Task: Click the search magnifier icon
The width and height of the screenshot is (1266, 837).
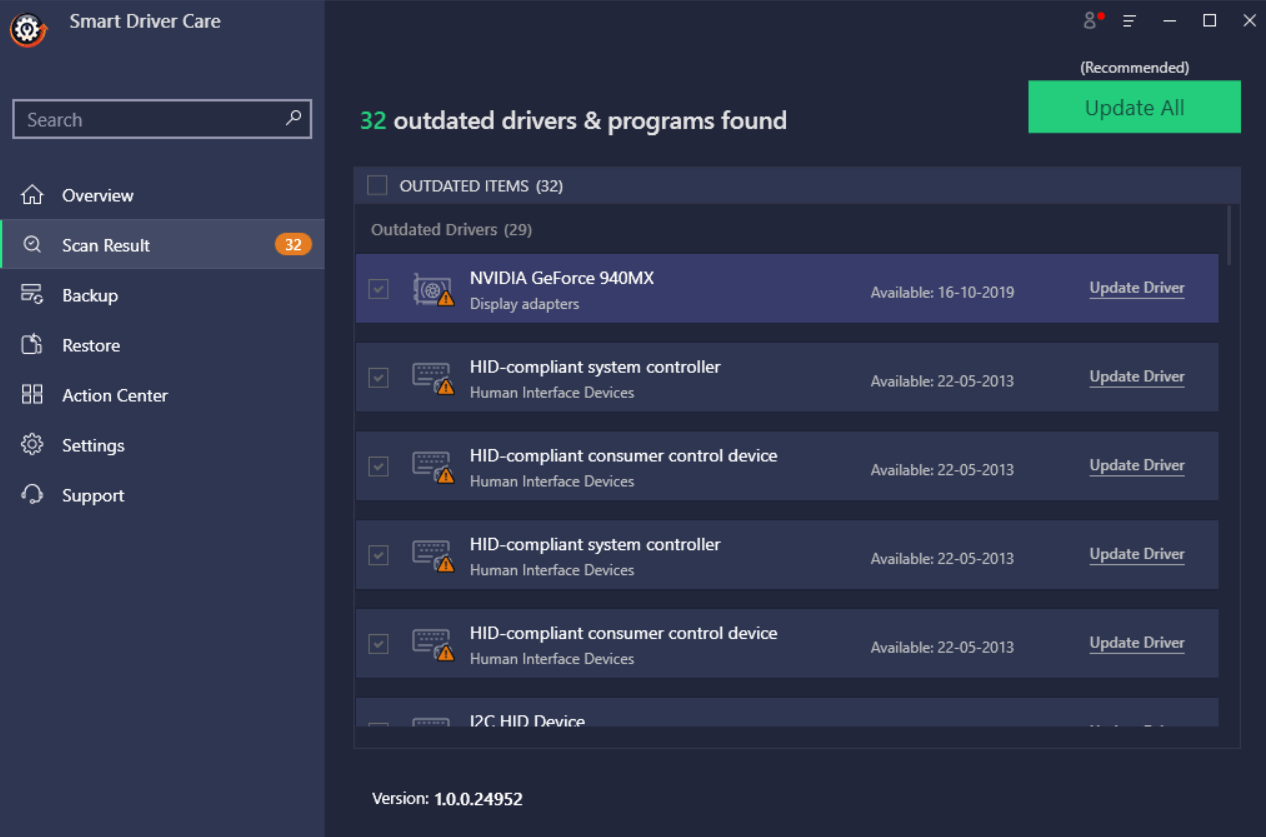Action: tap(293, 118)
